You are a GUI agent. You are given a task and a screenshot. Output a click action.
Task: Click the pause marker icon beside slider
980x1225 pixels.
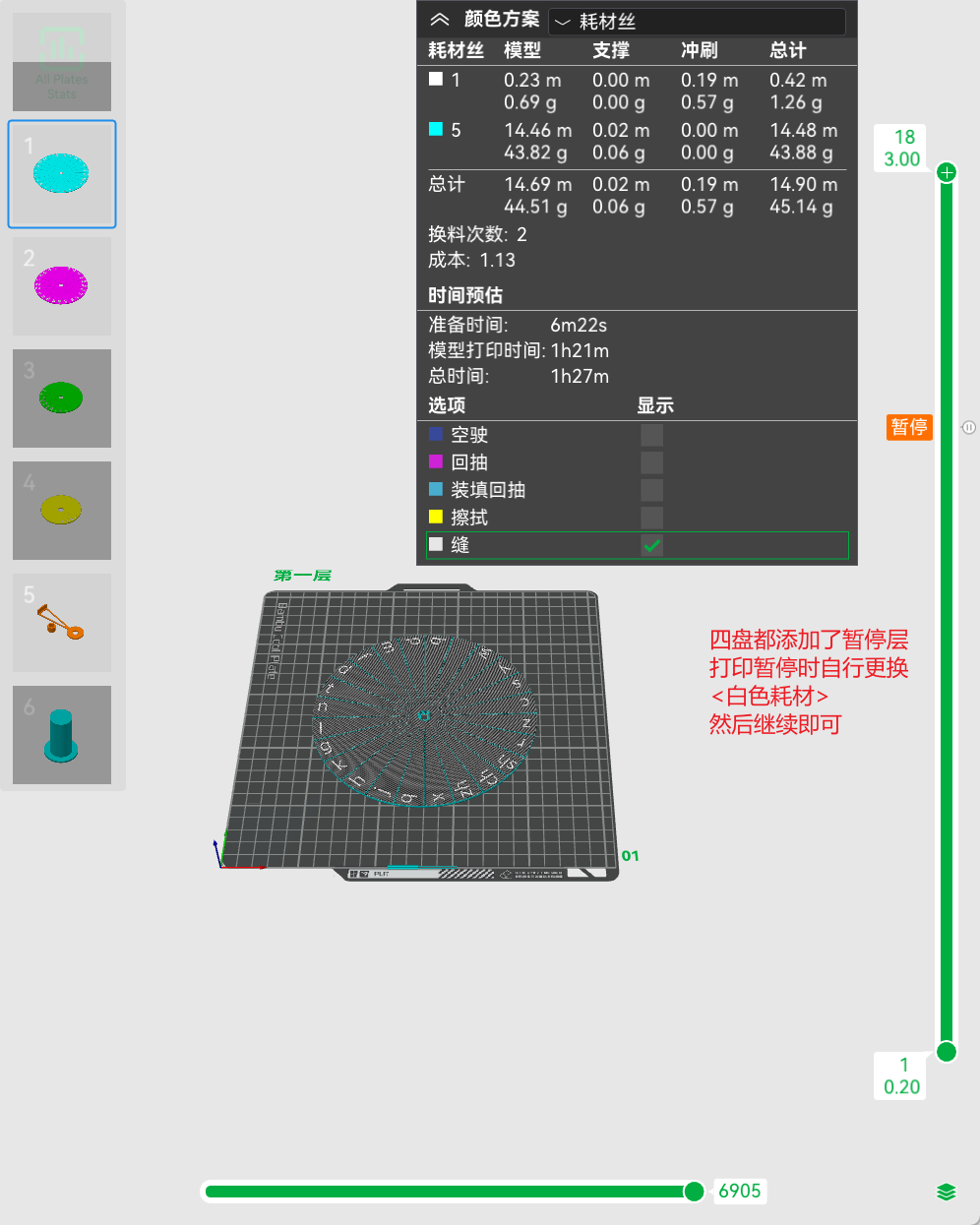(968, 427)
